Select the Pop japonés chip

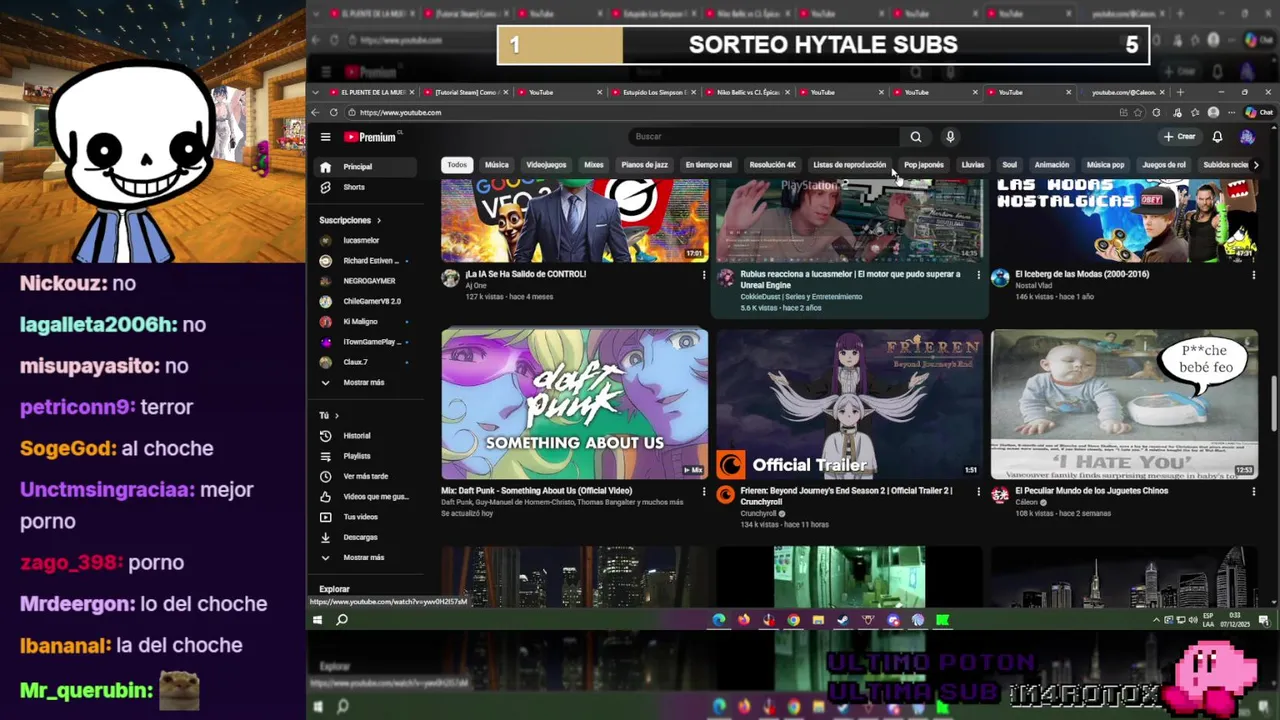tap(924, 165)
